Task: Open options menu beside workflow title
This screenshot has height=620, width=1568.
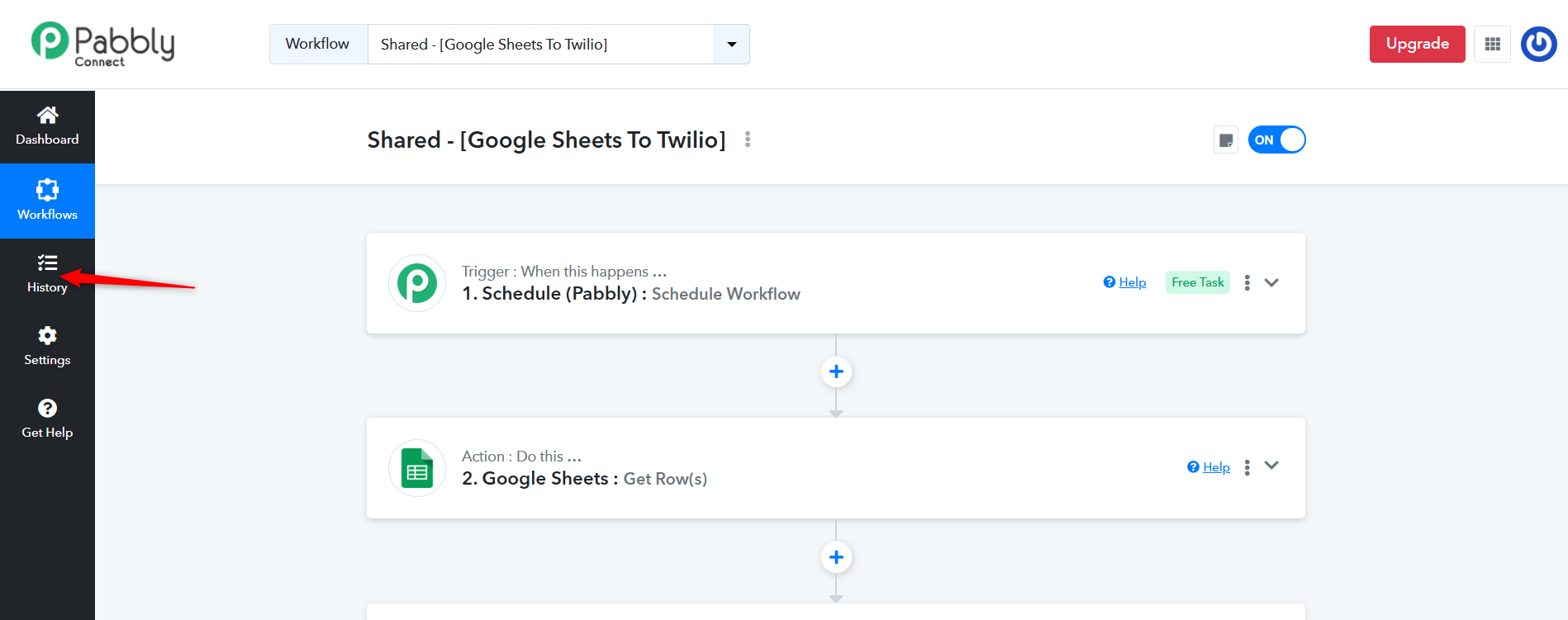Action: point(748,140)
